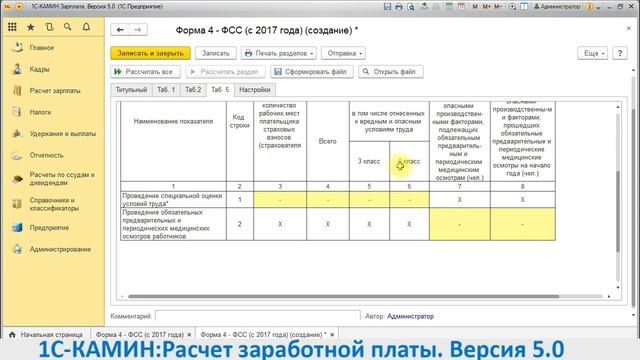Toggle the window panels layout icon
The image size is (640, 360).
pos(524,7)
